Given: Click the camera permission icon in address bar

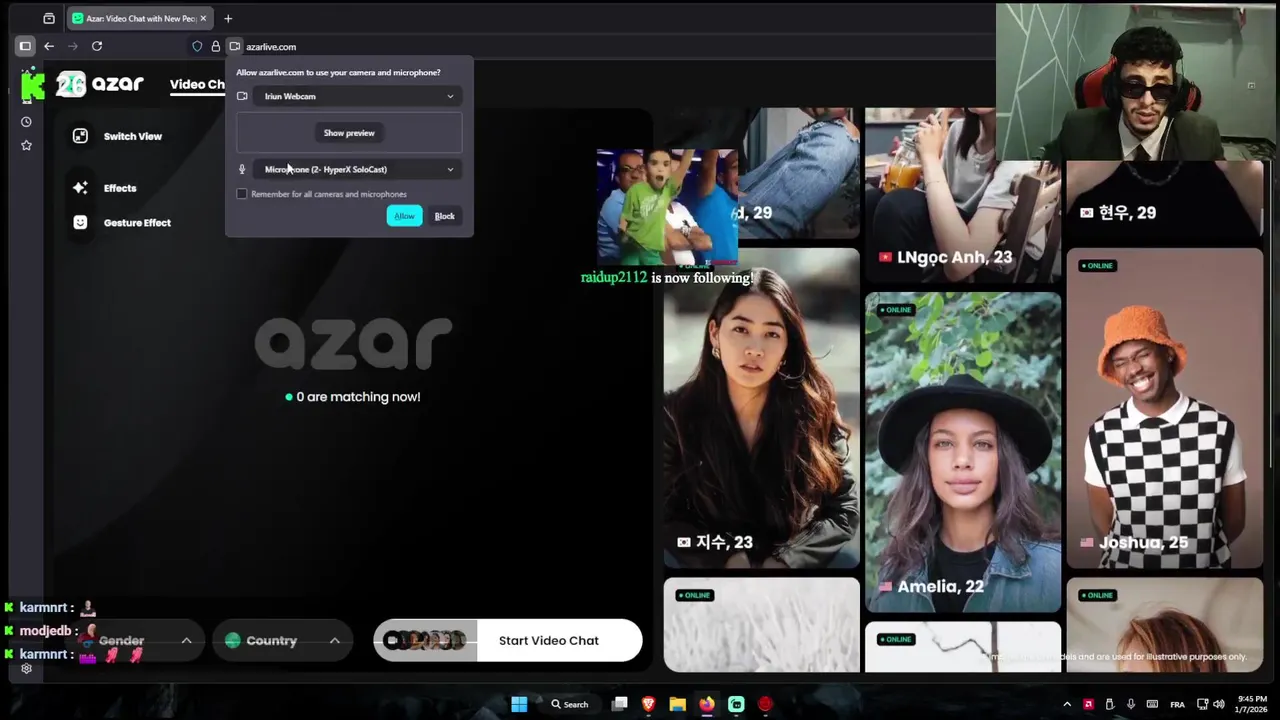Looking at the screenshot, I should pos(234,46).
